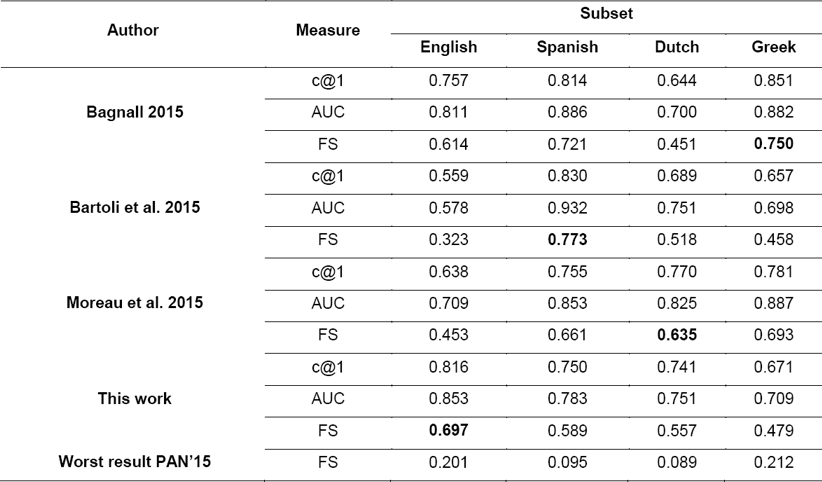Select the Spanish subset column header
The image size is (822, 482).
click(x=568, y=47)
